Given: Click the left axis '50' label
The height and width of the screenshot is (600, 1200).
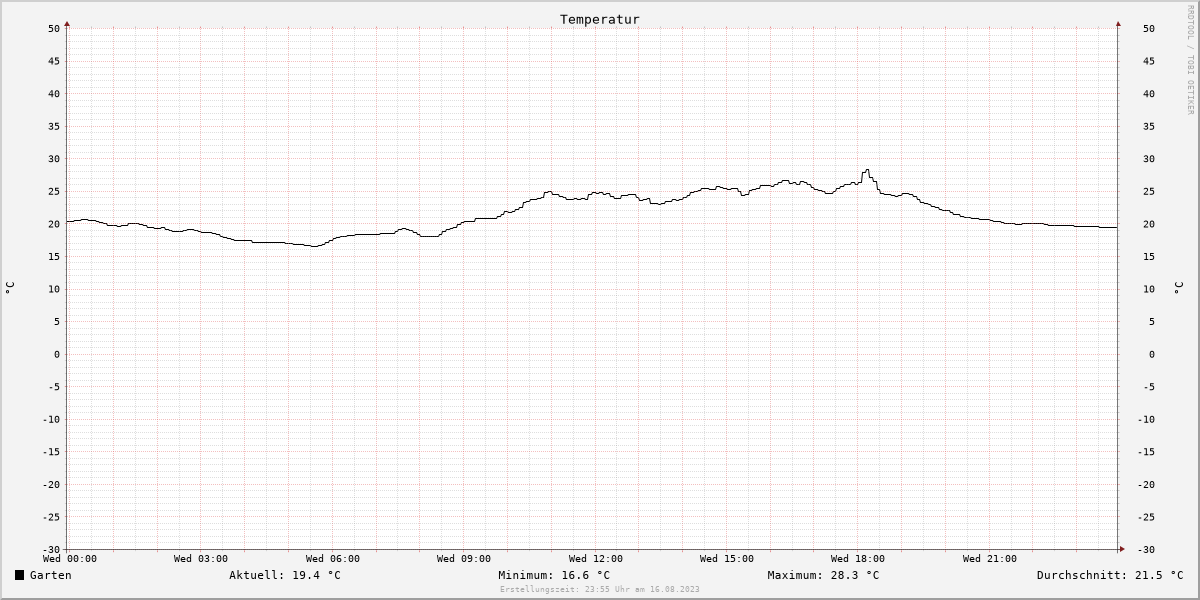Looking at the screenshot, I should click(x=54, y=29).
